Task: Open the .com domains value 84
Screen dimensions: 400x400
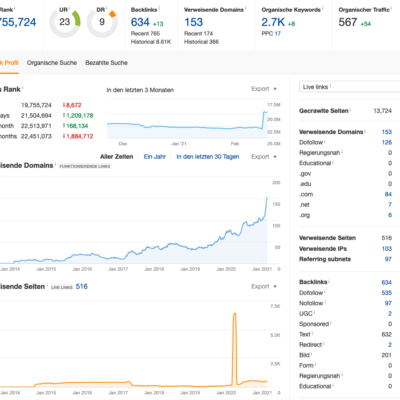Action: [x=388, y=194]
